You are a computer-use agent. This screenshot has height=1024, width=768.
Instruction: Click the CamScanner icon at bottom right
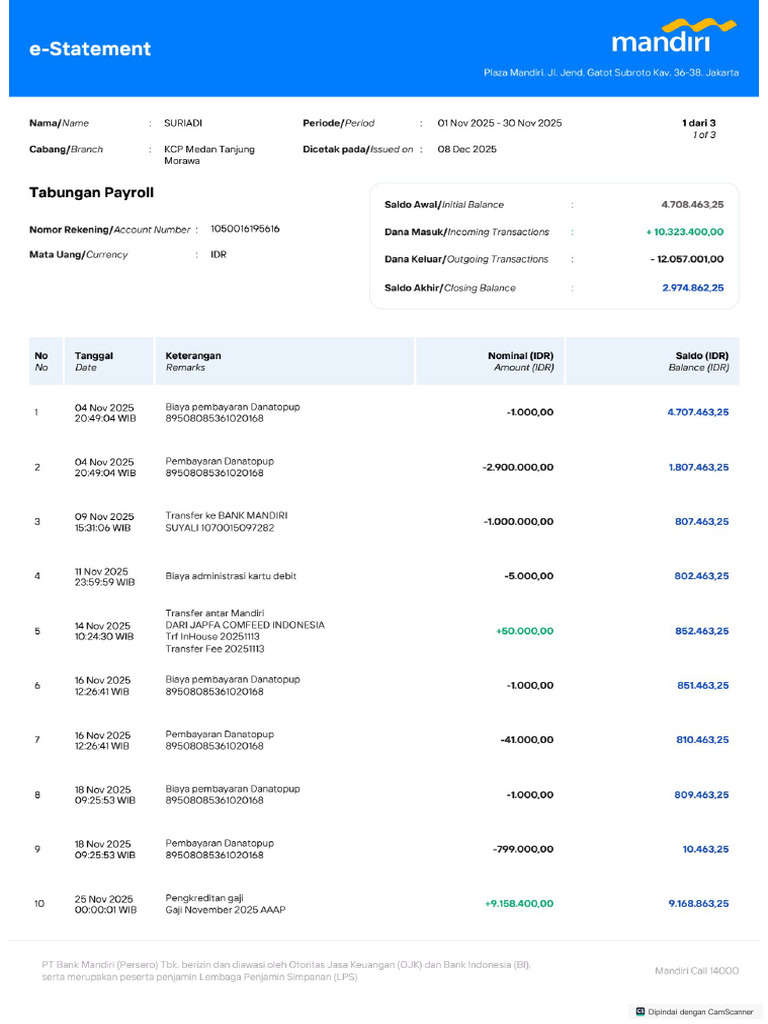click(641, 1012)
